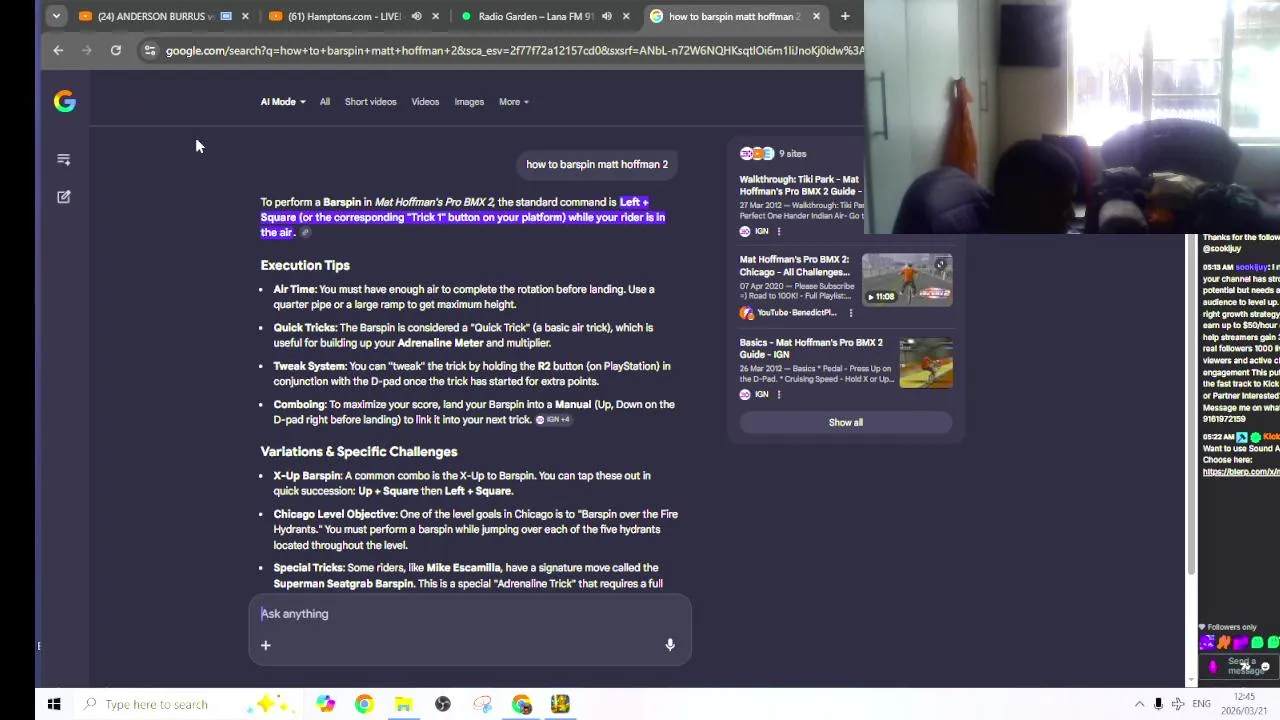Show all sources

point(845,422)
